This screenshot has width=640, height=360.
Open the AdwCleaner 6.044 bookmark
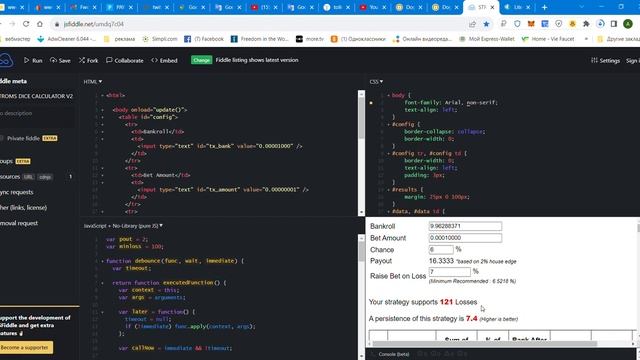67,39
